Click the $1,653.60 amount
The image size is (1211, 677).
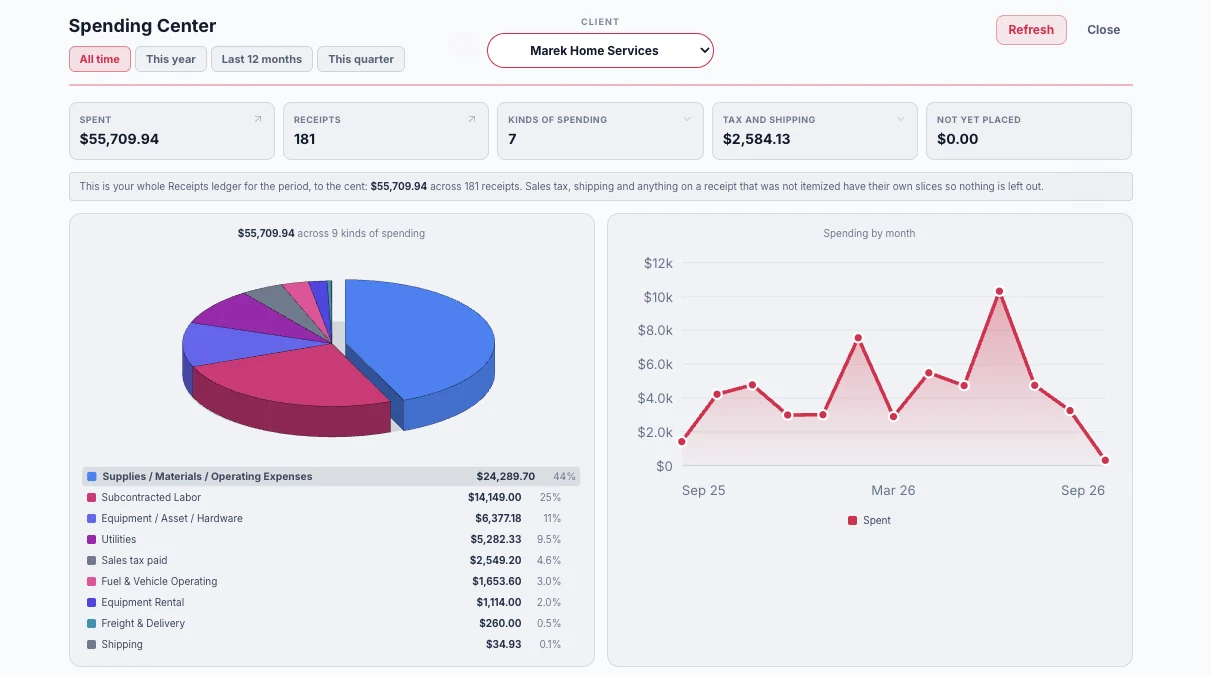(x=497, y=582)
